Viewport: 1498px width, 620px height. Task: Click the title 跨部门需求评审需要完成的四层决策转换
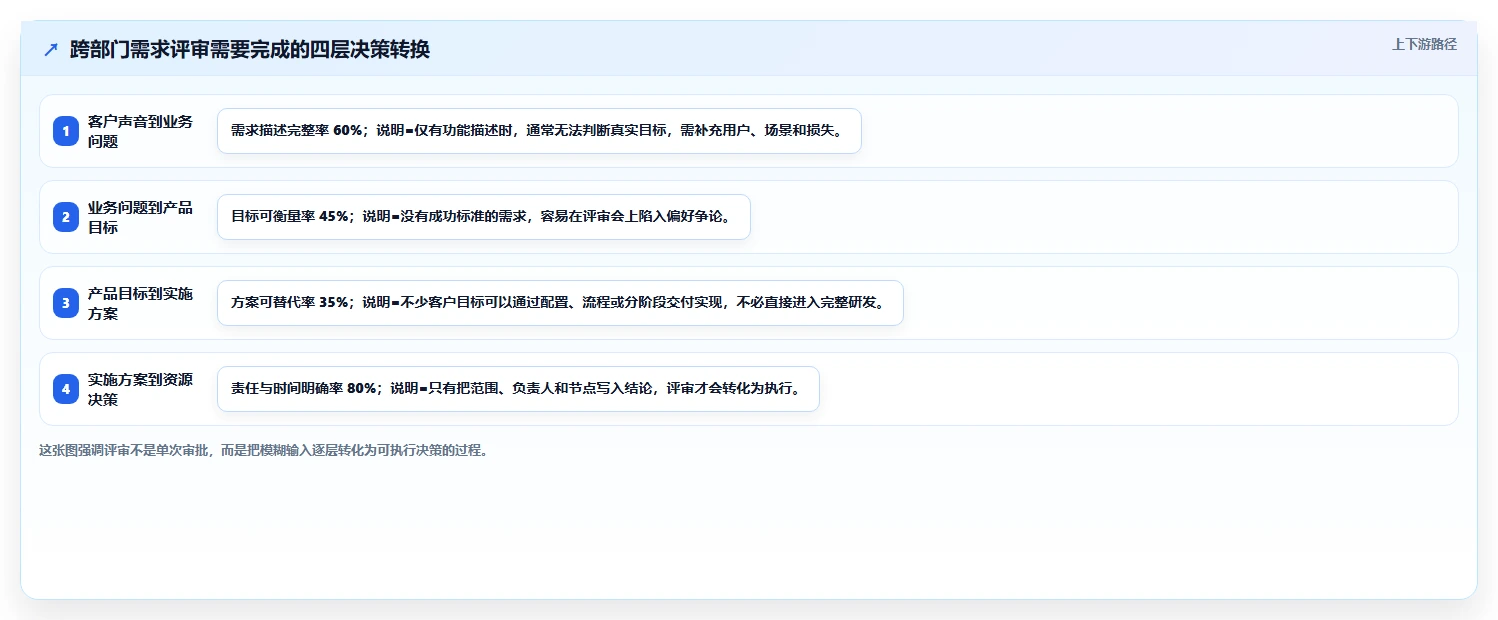point(250,49)
